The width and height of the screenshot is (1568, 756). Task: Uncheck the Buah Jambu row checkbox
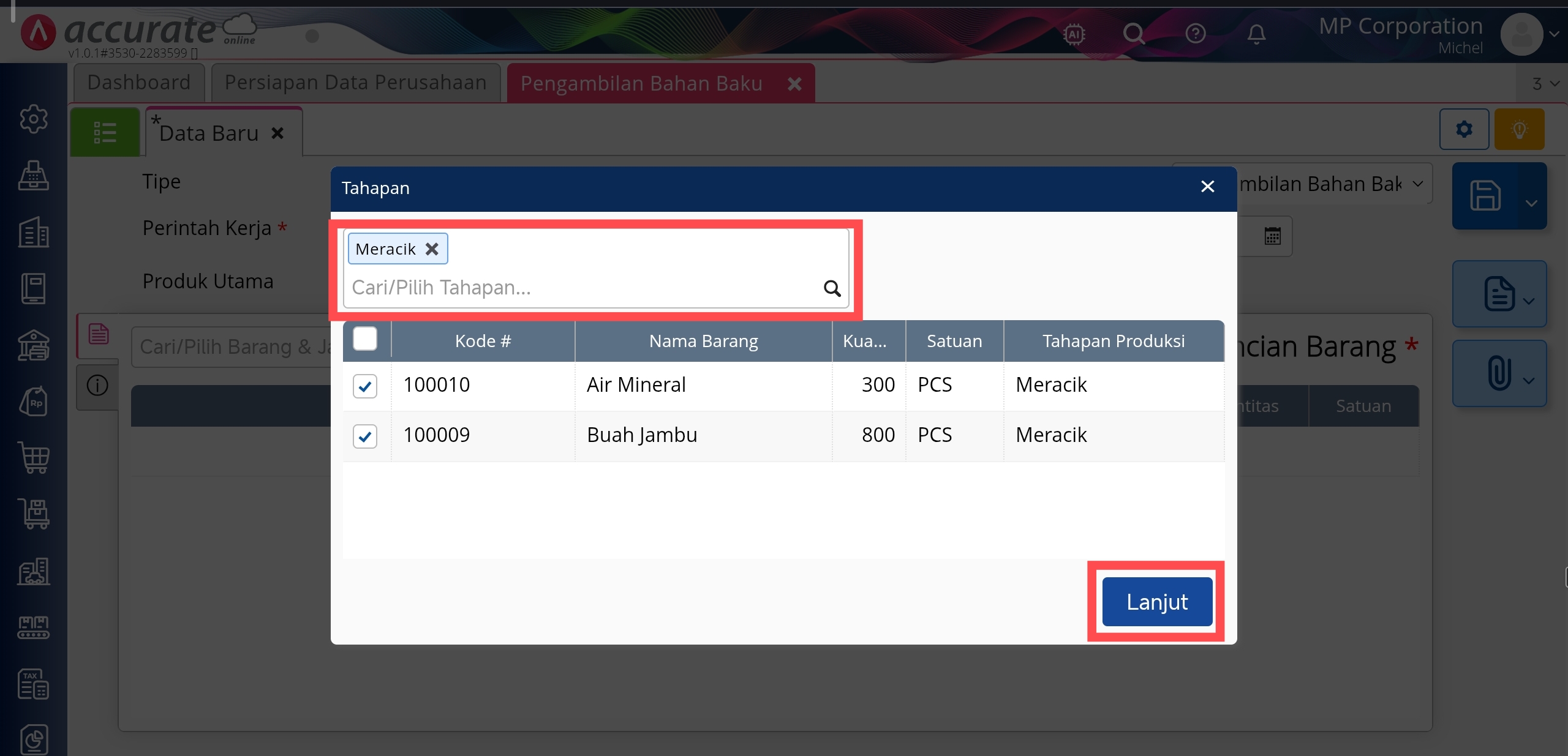coord(365,436)
